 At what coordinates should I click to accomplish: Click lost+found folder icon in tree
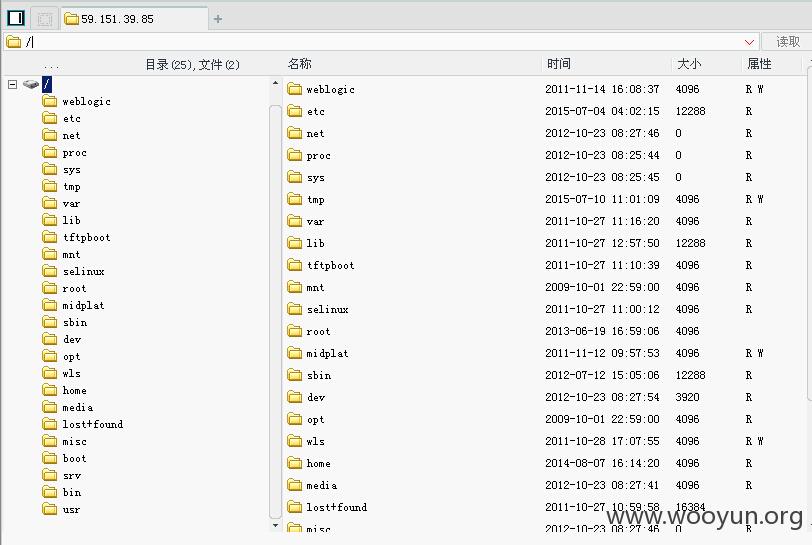click(x=50, y=424)
